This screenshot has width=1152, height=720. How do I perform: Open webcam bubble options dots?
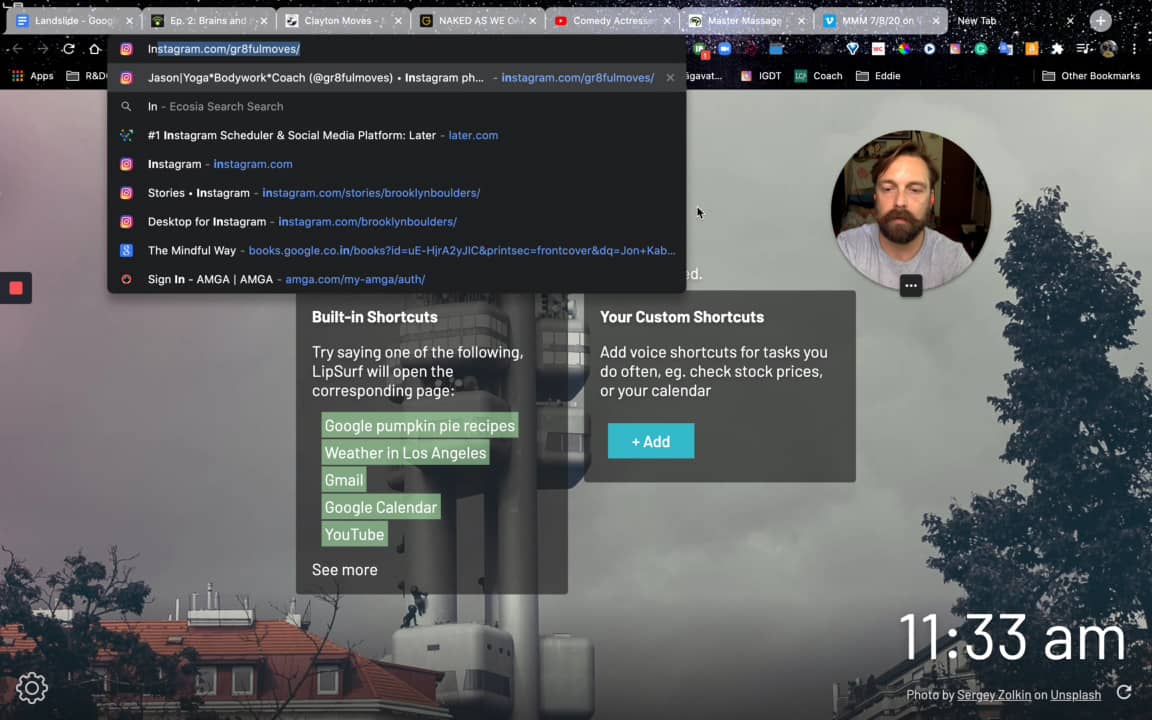(x=910, y=286)
